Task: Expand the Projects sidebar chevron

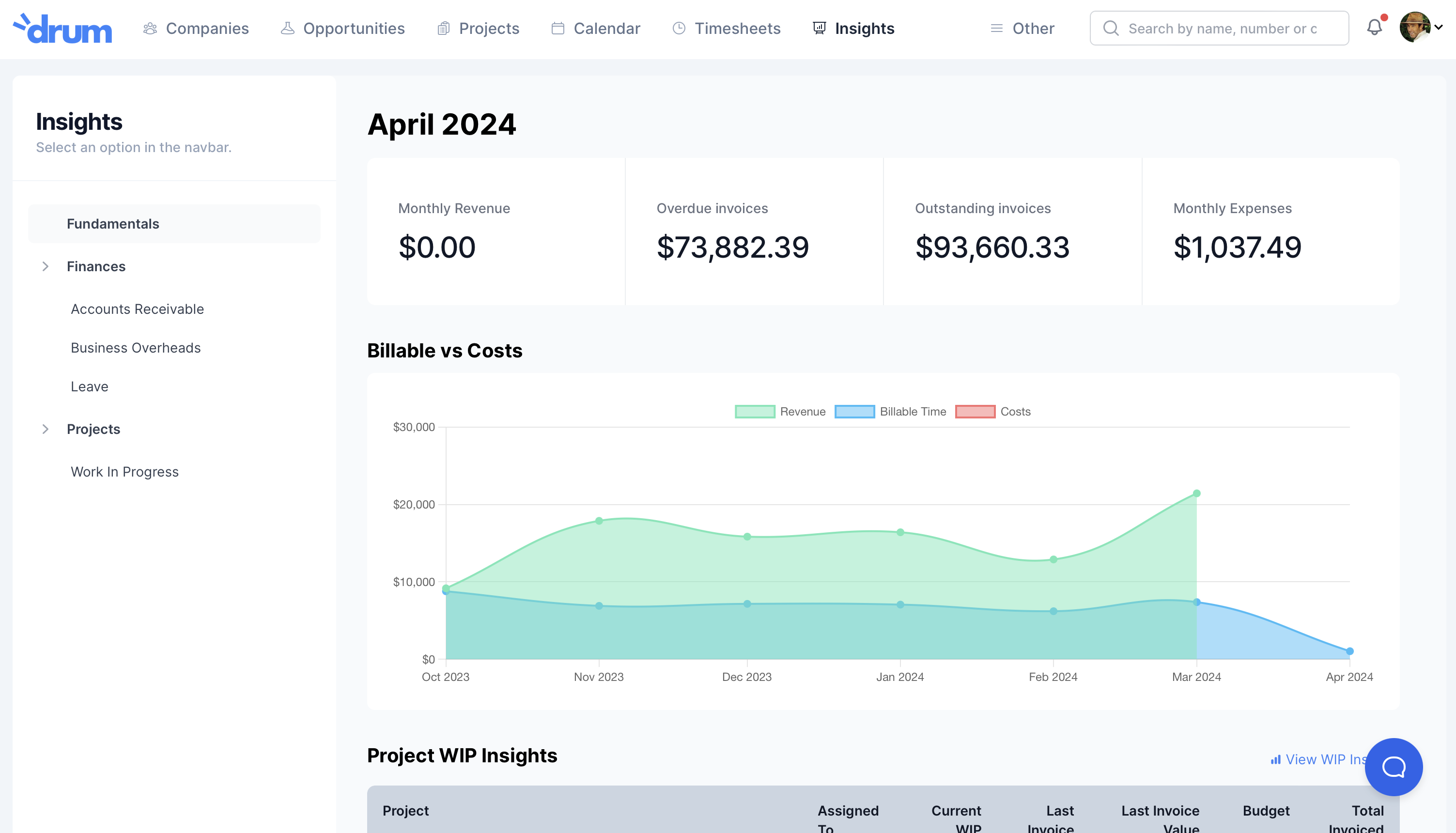Action: click(x=46, y=429)
